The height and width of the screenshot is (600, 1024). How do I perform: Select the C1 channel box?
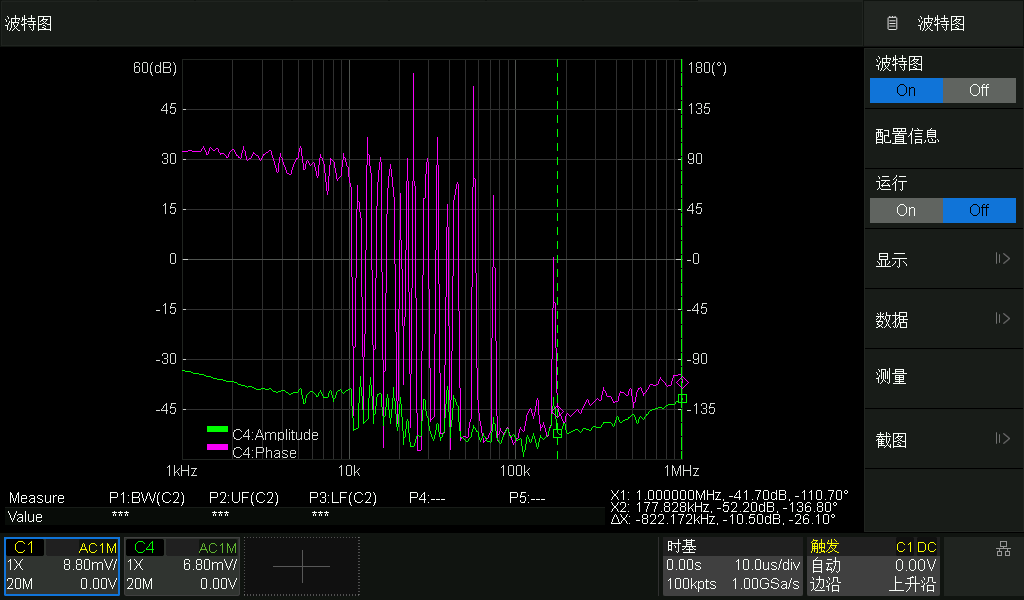[62, 566]
